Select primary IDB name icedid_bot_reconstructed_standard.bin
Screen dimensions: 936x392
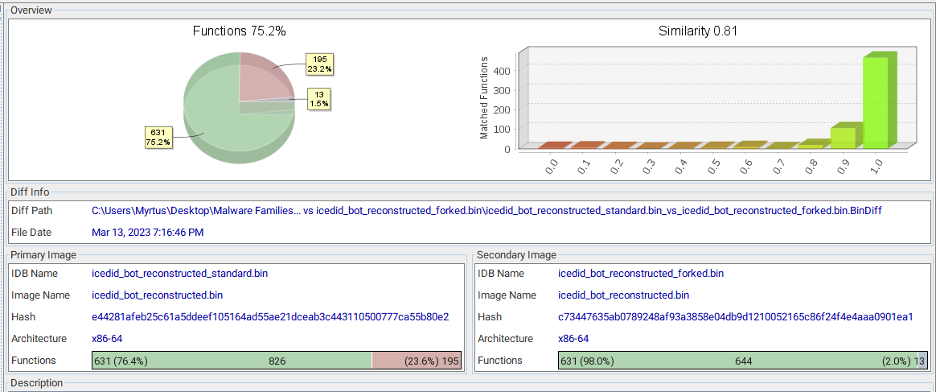pyautogui.click(x=180, y=273)
